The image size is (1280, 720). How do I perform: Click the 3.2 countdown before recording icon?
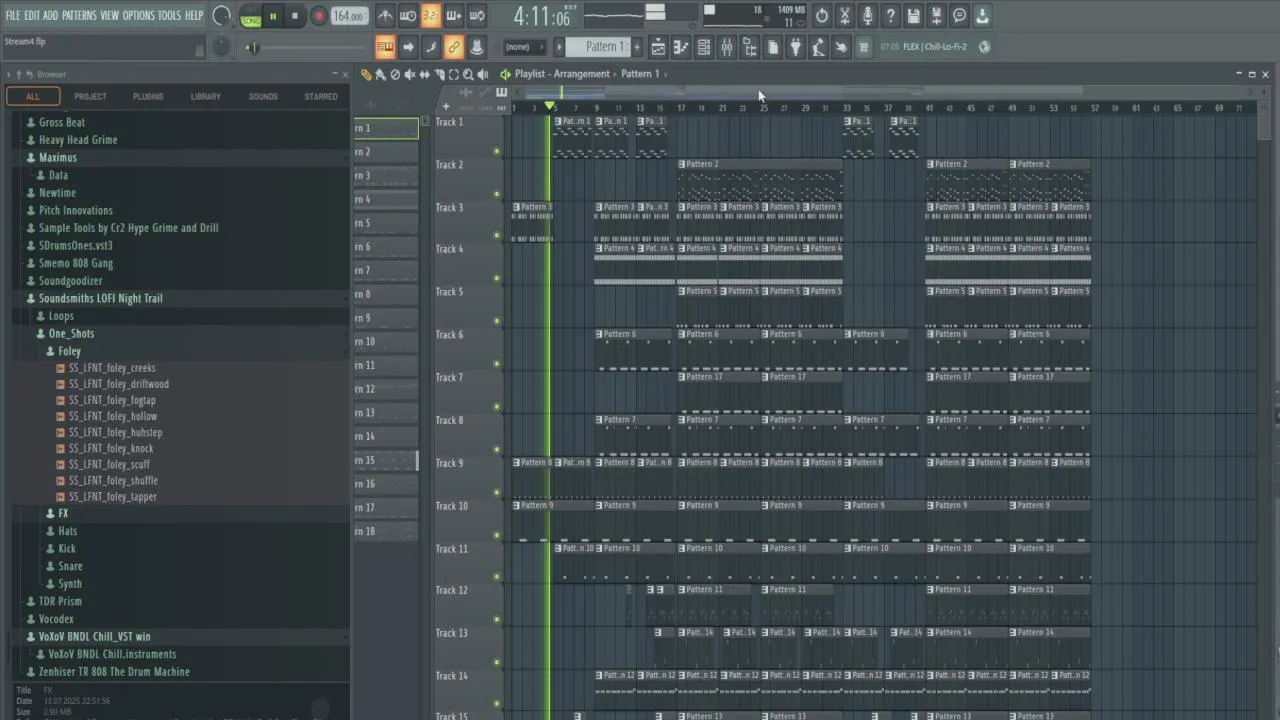click(x=431, y=15)
